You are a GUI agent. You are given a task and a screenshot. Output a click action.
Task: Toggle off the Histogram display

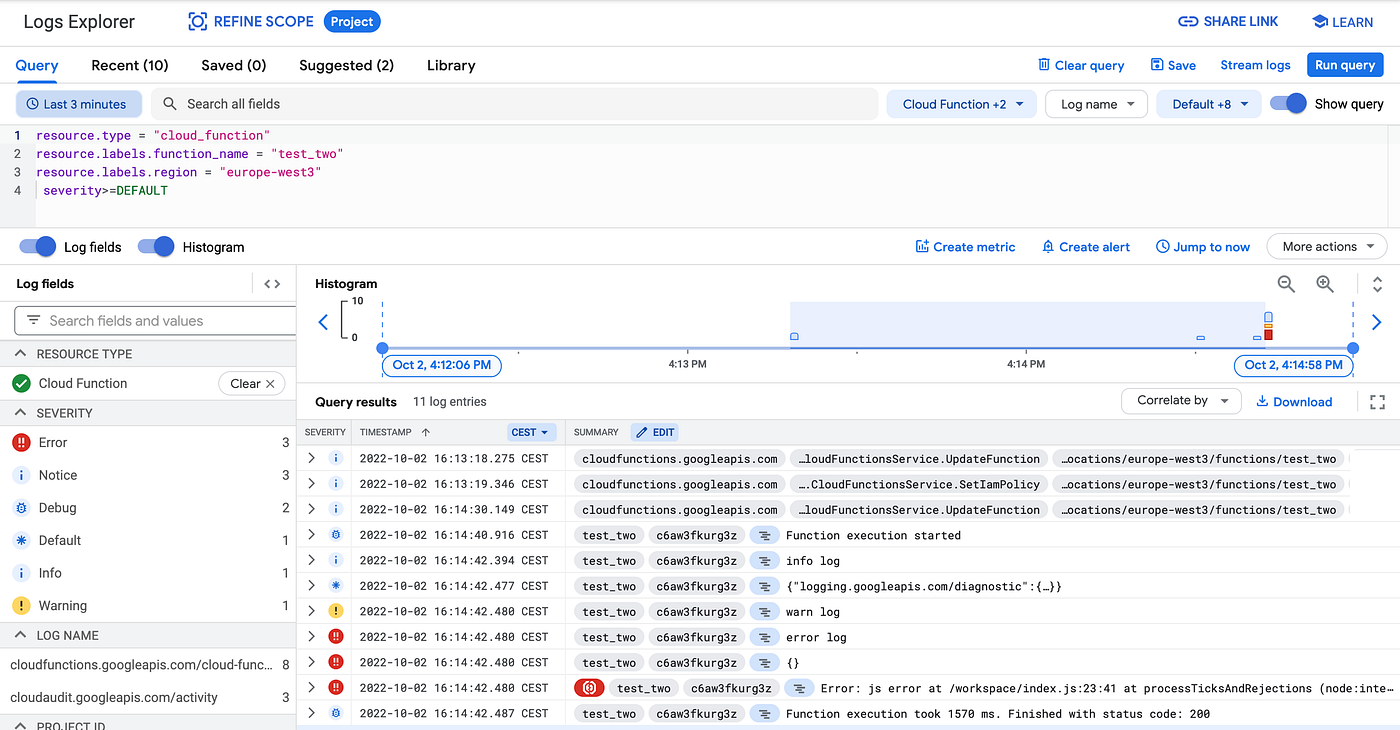[x=156, y=246]
